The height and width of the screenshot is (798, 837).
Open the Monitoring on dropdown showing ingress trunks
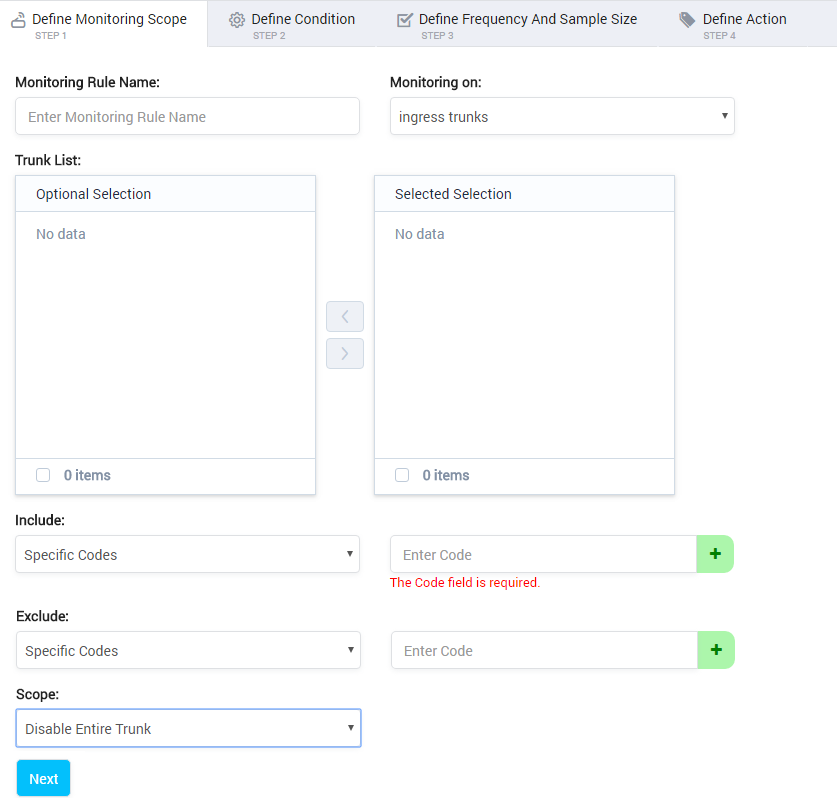561,116
